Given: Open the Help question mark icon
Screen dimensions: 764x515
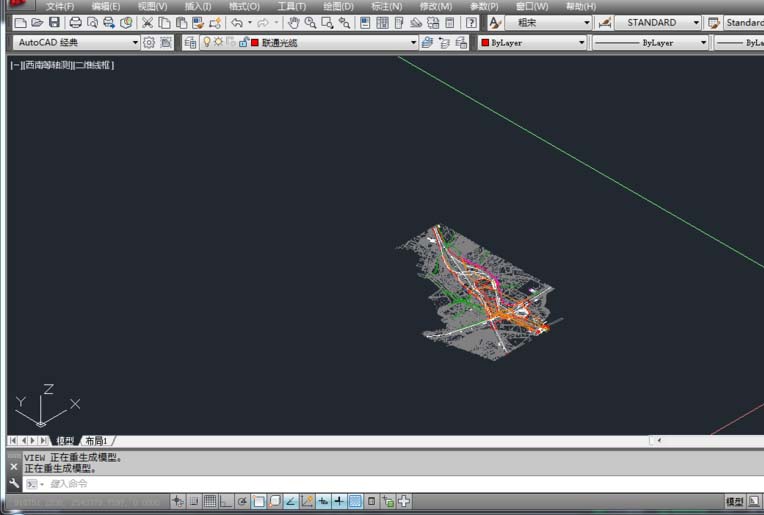Looking at the screenshot, I should [x=470, y=22].
